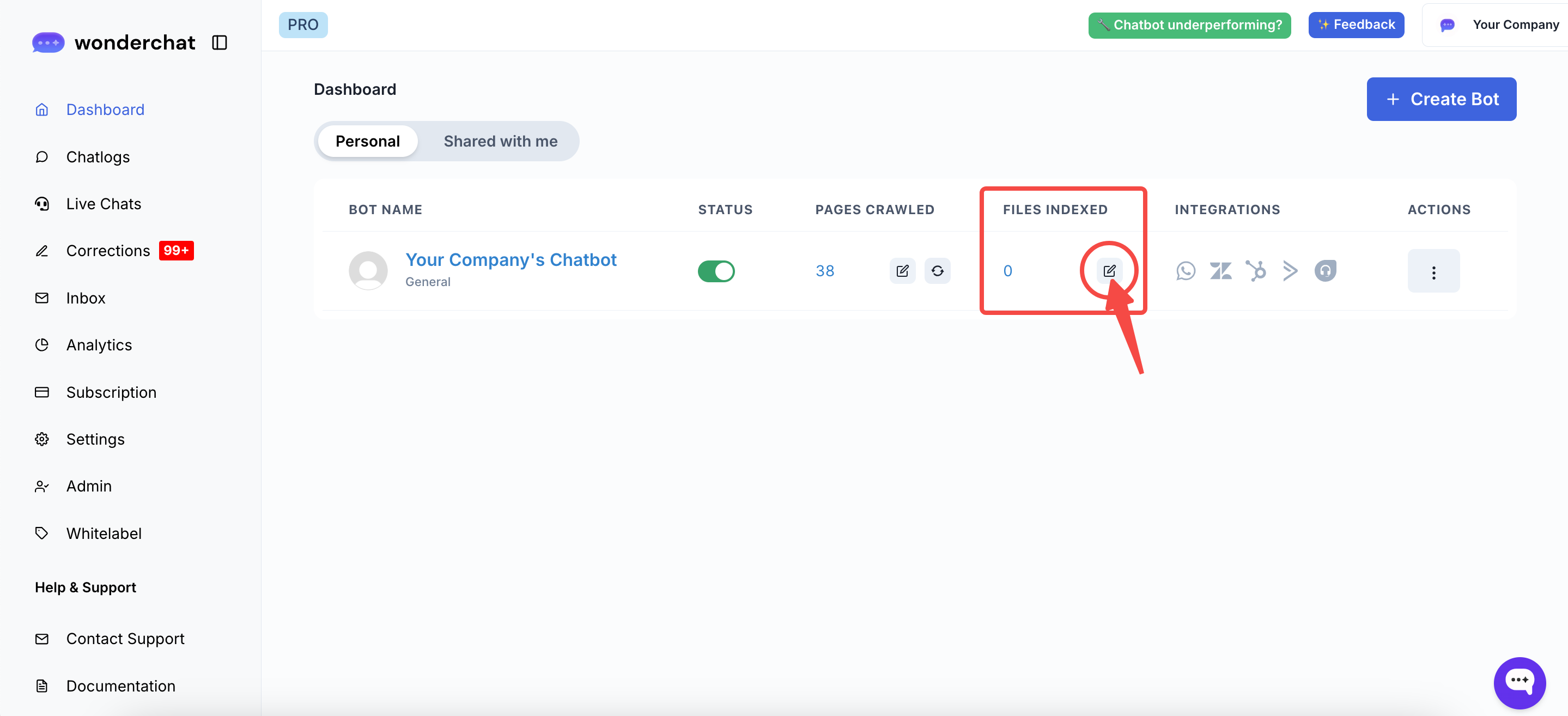Open Your Company's Chatbot link
This screenshot has height=716, width=1568.
click(510, 260)
